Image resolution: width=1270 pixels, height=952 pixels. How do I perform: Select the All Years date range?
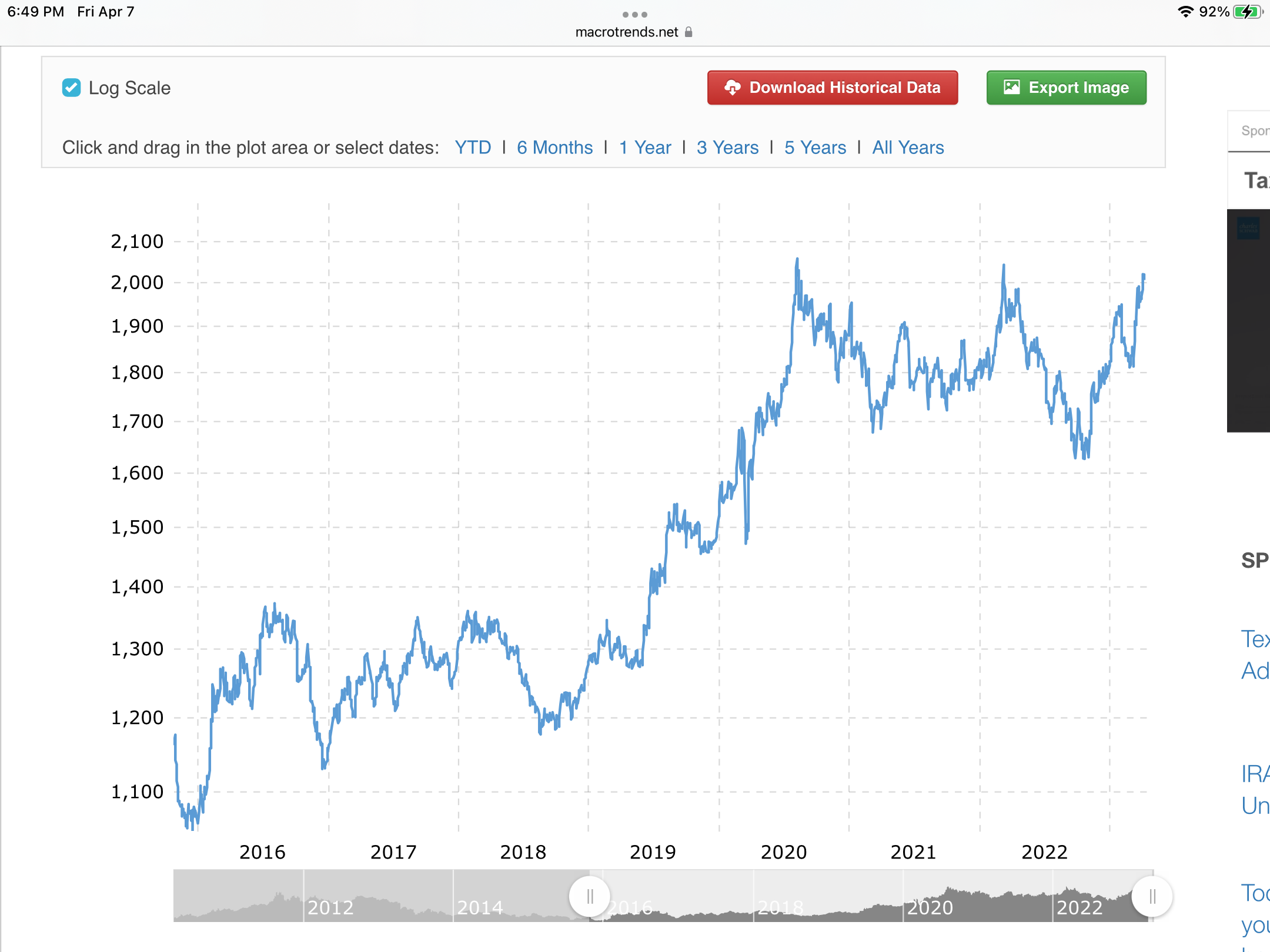coord(908,148)
